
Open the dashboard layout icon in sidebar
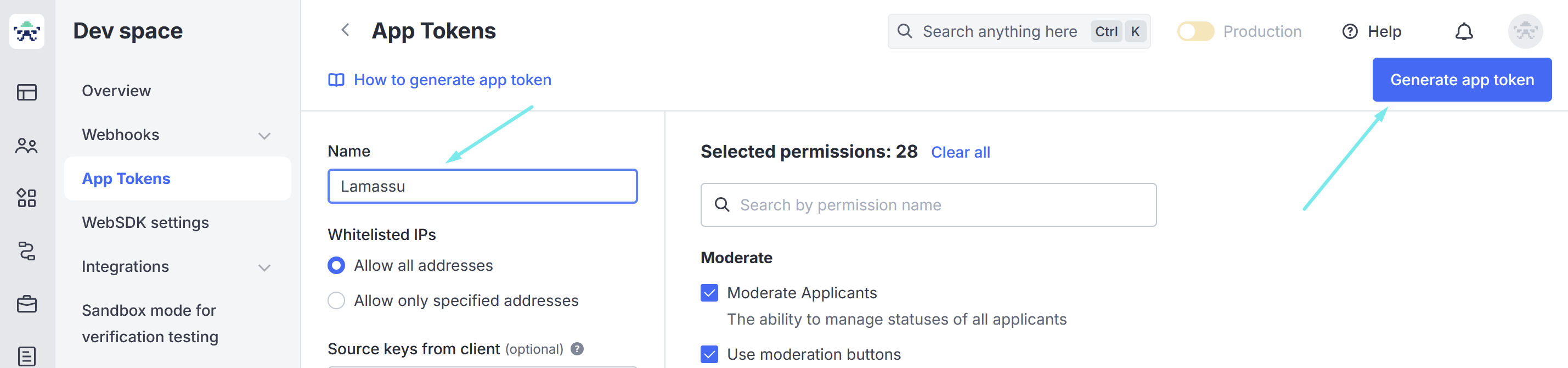[x=27, y=92]
